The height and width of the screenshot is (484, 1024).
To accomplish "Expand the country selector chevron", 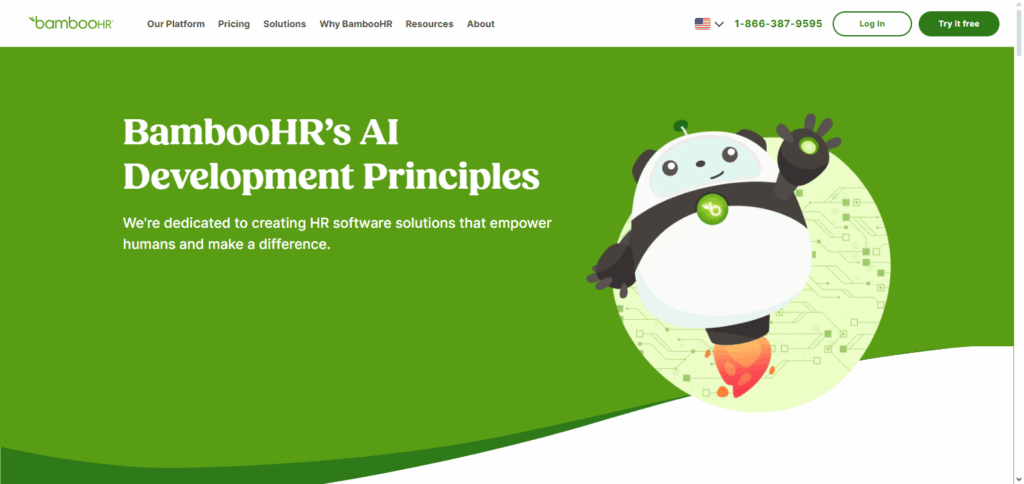I will (x=719, y=24).
